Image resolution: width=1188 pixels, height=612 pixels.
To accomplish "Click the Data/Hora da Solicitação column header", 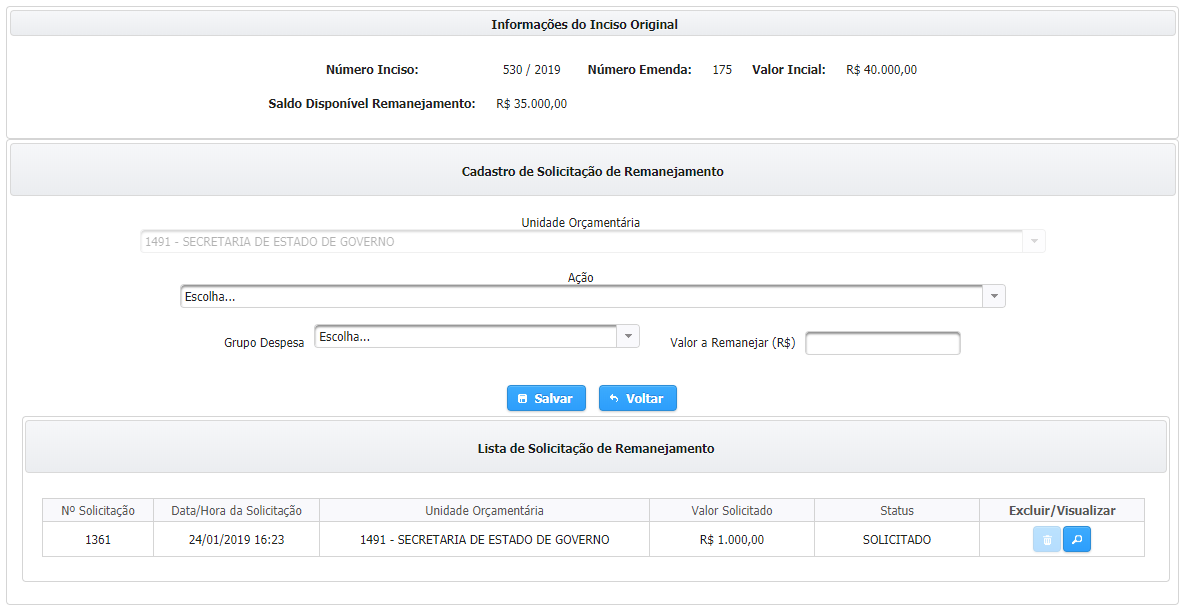I will point(236,511).
